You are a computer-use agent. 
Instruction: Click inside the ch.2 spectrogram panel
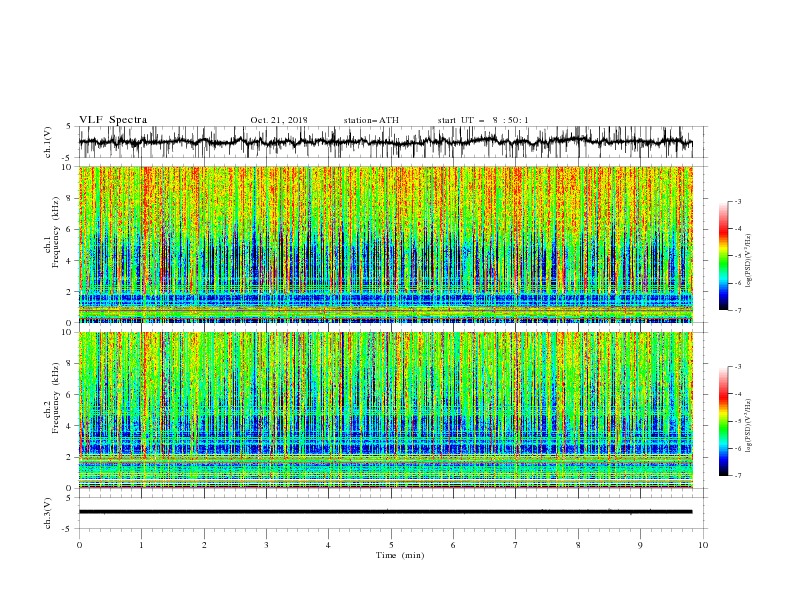[x=385, y=410]
